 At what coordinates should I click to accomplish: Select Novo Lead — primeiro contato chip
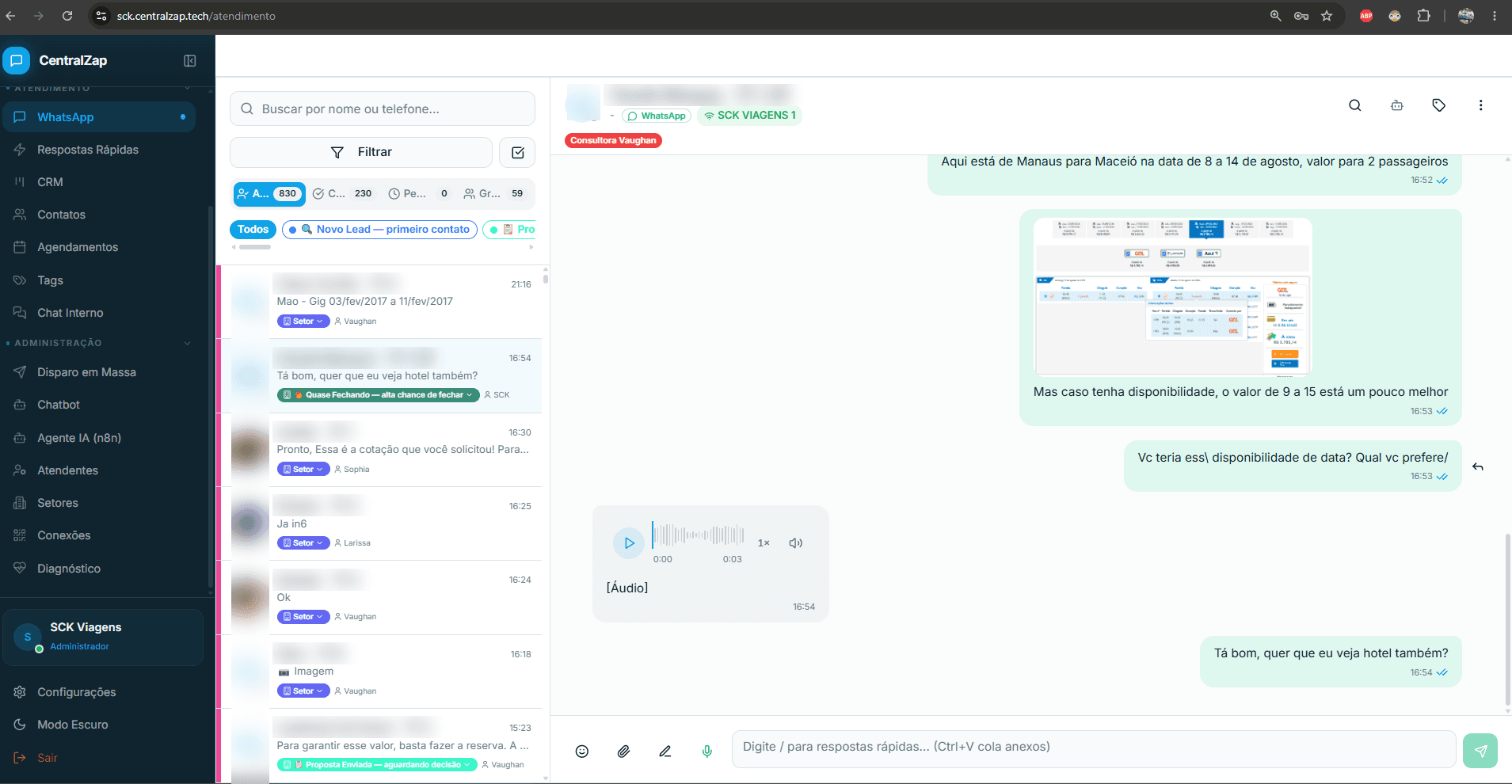380,230
